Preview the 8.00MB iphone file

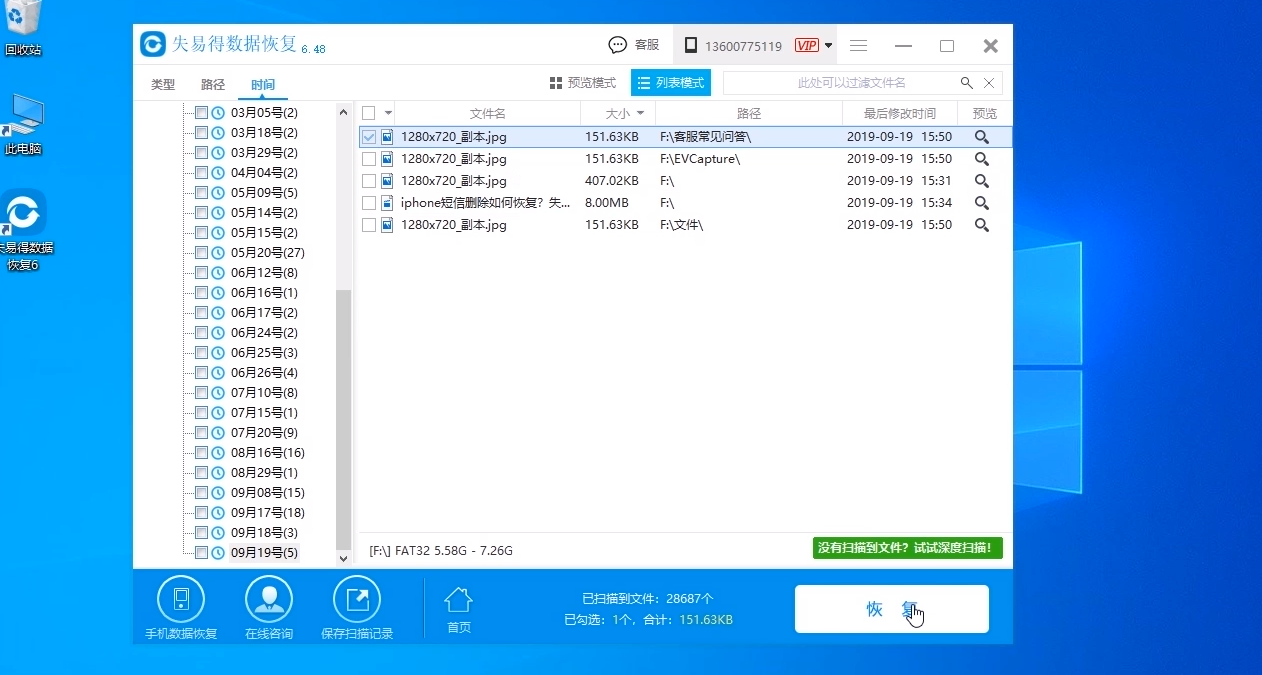click(982, 203)
